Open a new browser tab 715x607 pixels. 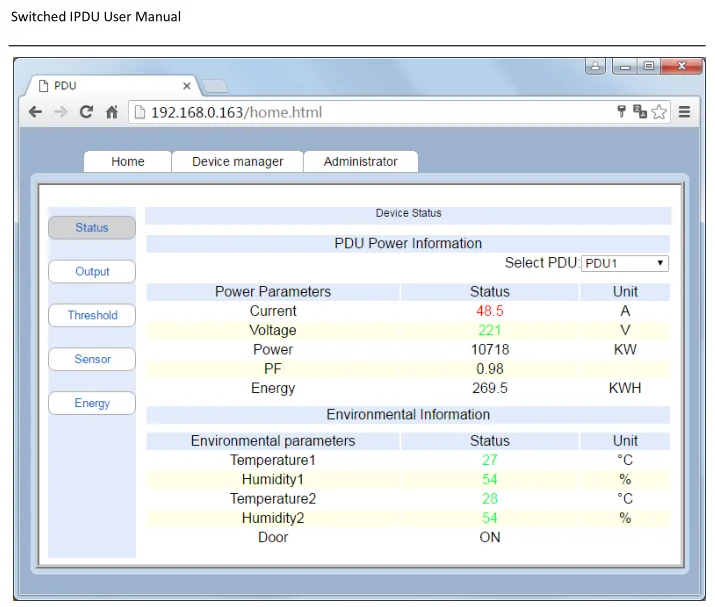[x=215, y=86]
